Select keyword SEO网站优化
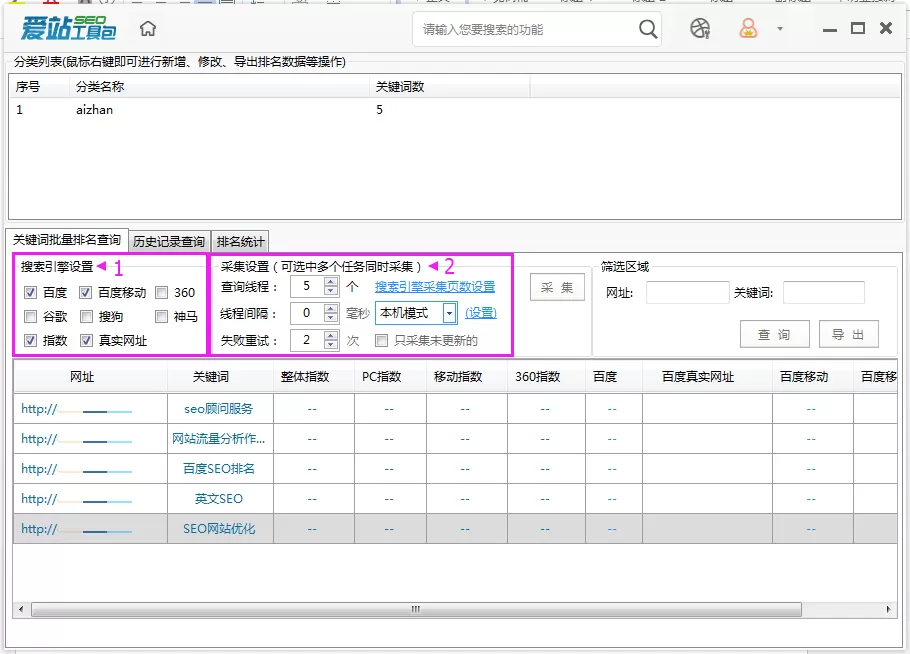The width and height of the screenshot is (910, 654). tap(219, 529)
